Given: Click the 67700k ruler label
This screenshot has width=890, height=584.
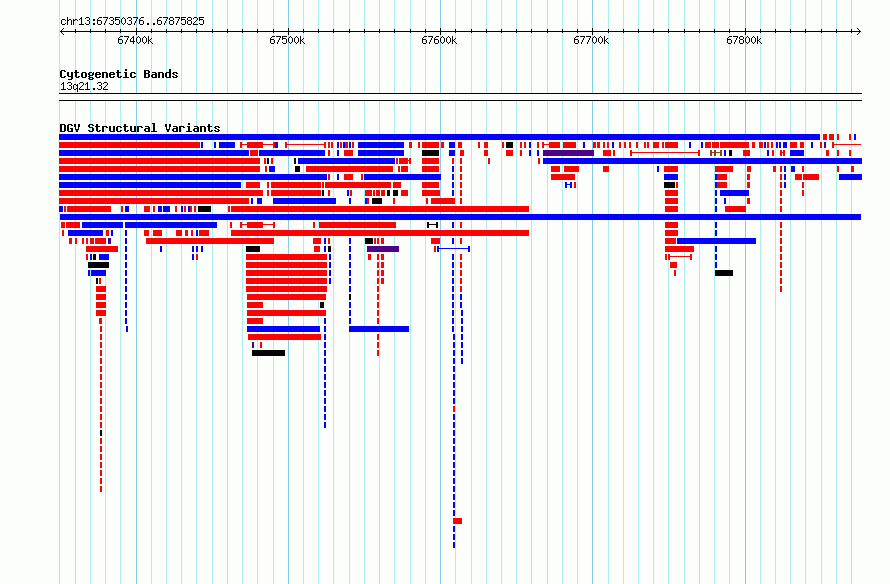Looking at the screenshot, I should pyautogui.click(x=591, y=41).
